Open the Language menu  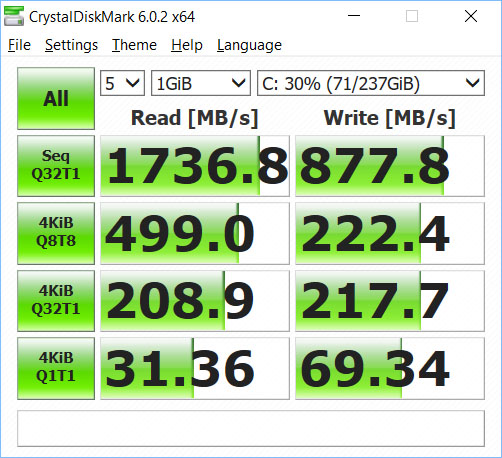(249, 45)
